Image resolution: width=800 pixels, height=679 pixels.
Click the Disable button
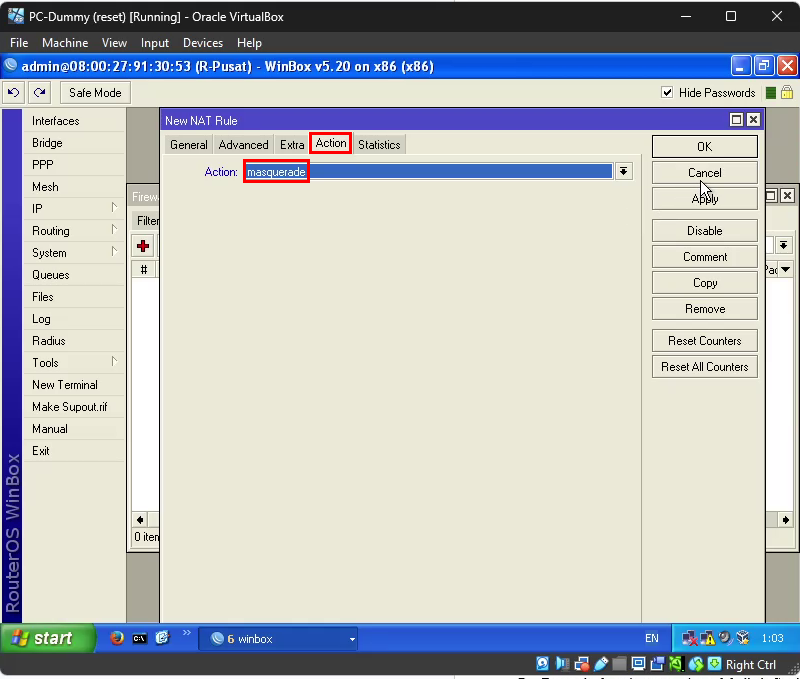click(x=705, y=231)
